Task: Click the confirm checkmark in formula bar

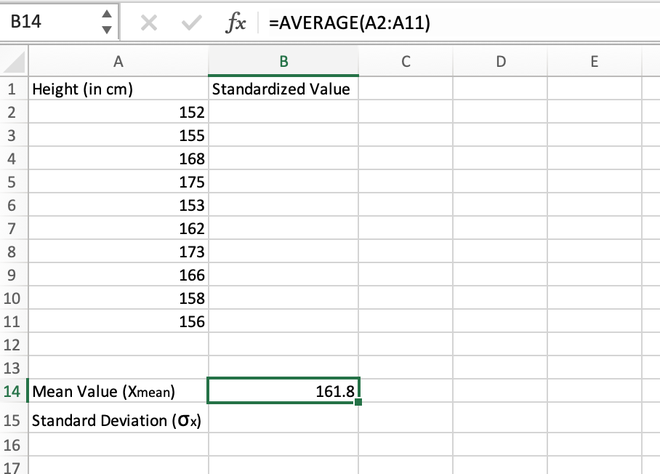Action: click(x=192, y=23)
